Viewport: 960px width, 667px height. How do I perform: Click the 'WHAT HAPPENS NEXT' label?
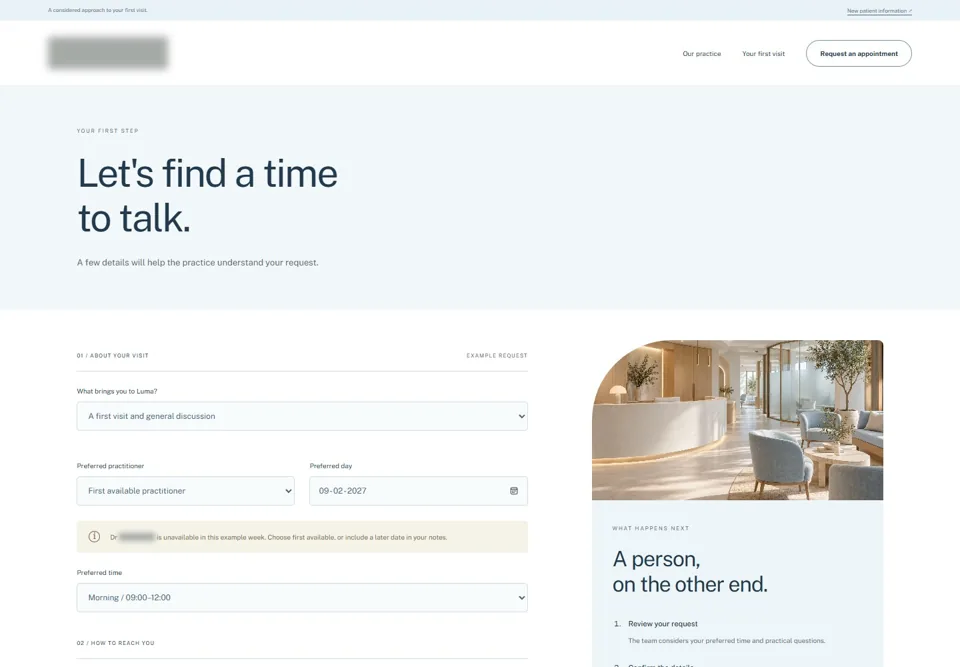[650, 528]
